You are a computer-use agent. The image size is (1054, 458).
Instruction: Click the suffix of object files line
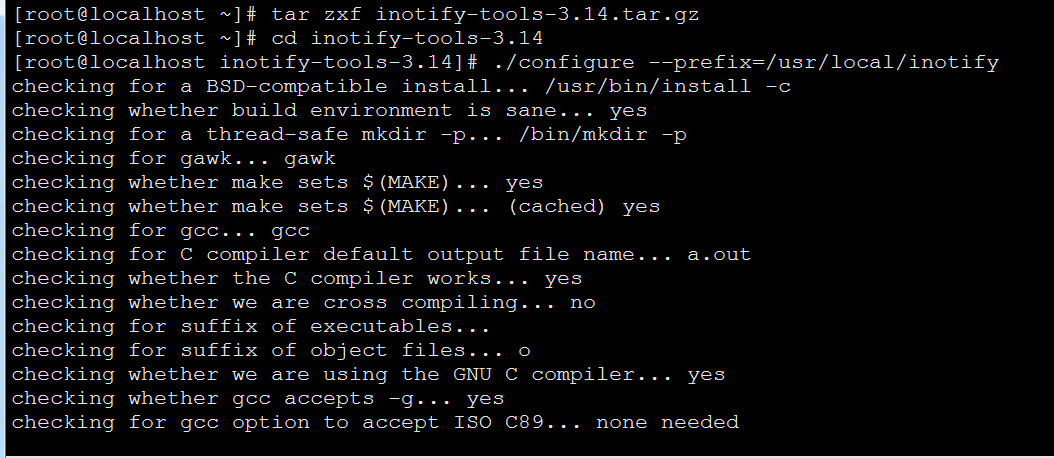pyautogui.click(x=271, y=350)
